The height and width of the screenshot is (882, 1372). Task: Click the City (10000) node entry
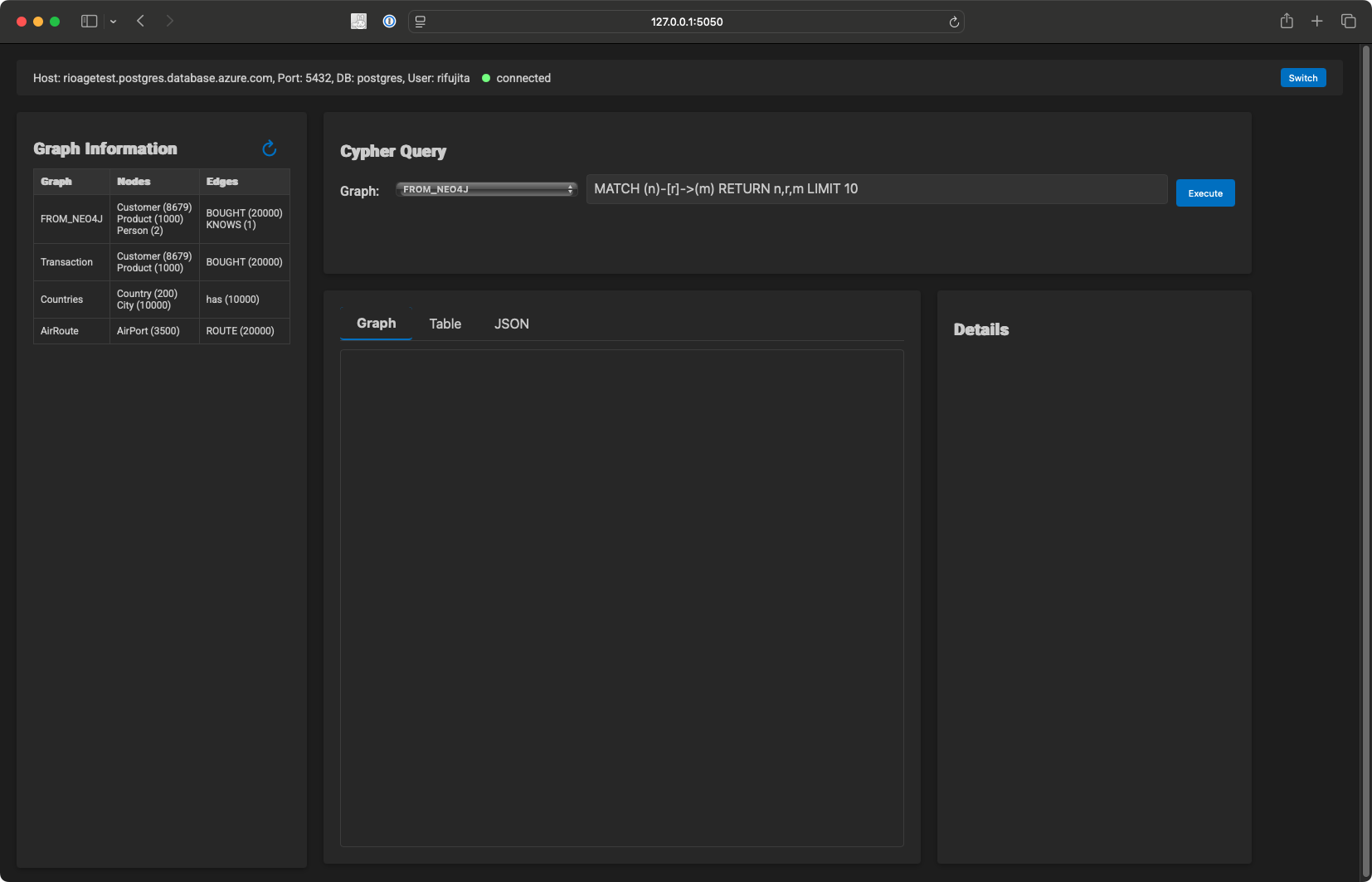144,305
